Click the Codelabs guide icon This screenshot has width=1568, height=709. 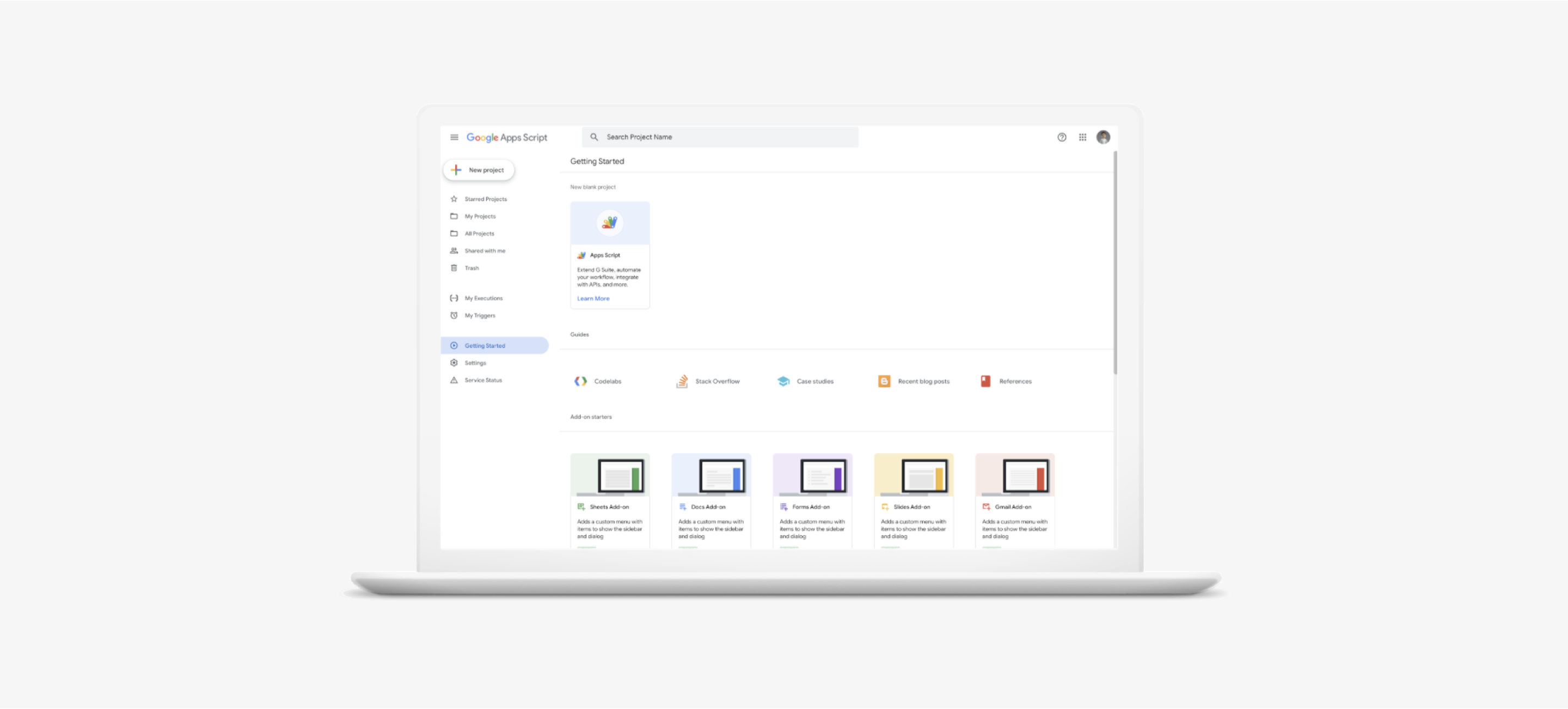[581, 382]
